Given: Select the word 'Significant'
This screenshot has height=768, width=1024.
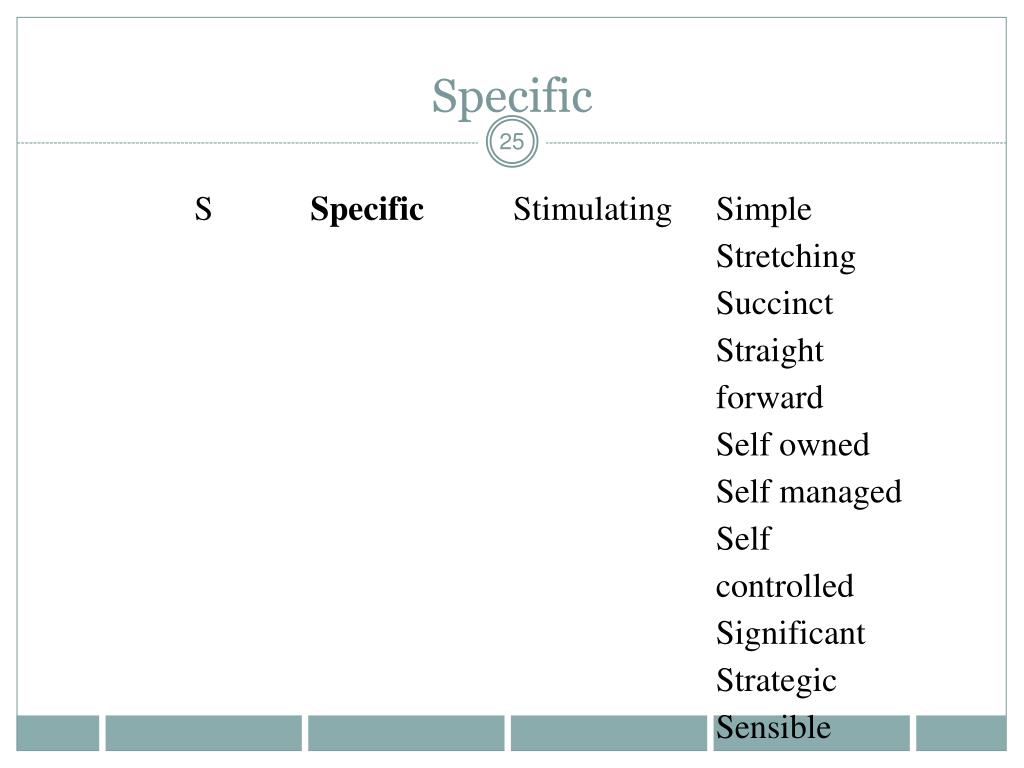Looking at the screenshot, I should pos(790,633).
